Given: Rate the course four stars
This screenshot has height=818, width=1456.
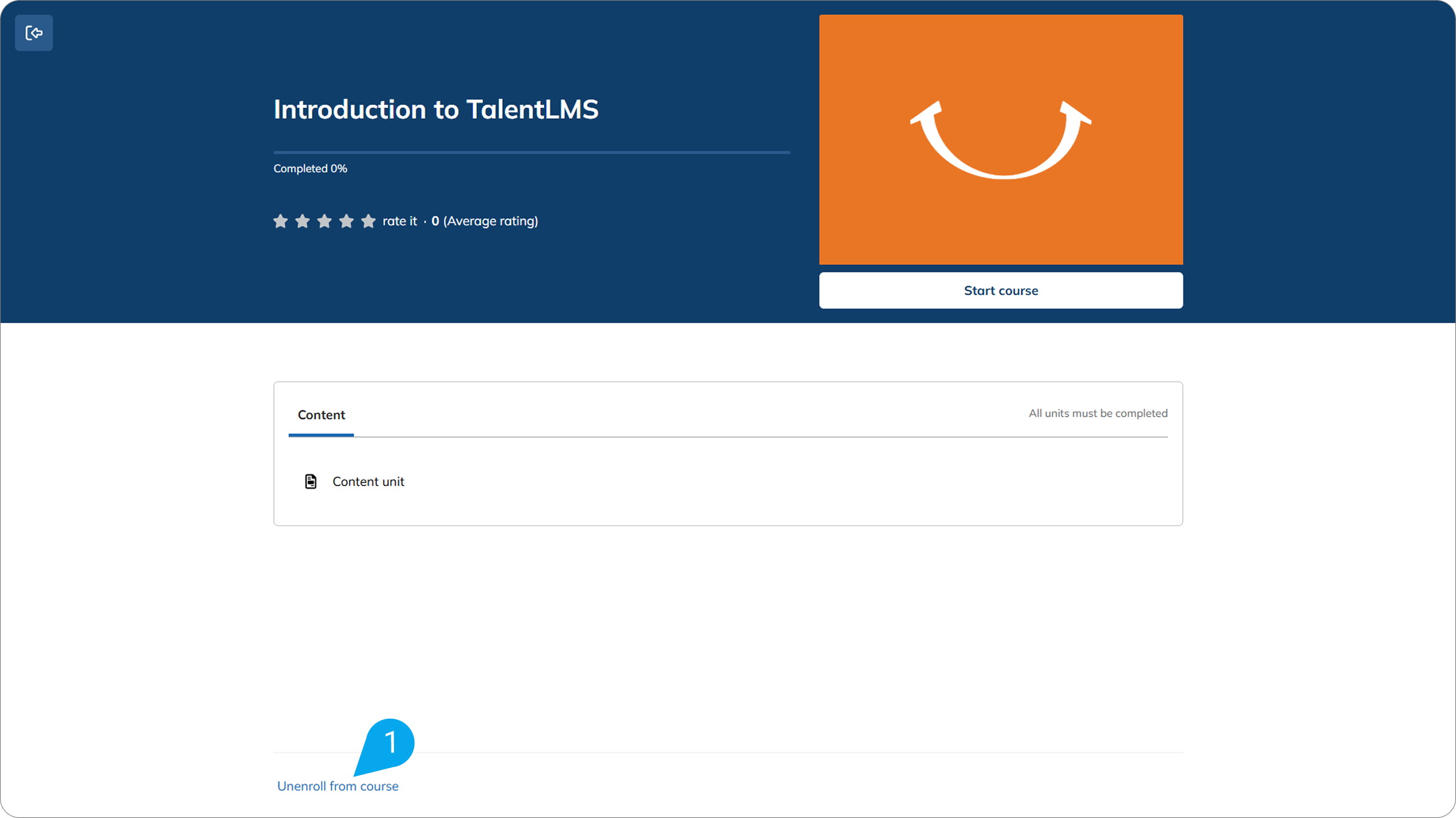Looking at the screenshot, I should pyautogui.click(x=346, y=221).
